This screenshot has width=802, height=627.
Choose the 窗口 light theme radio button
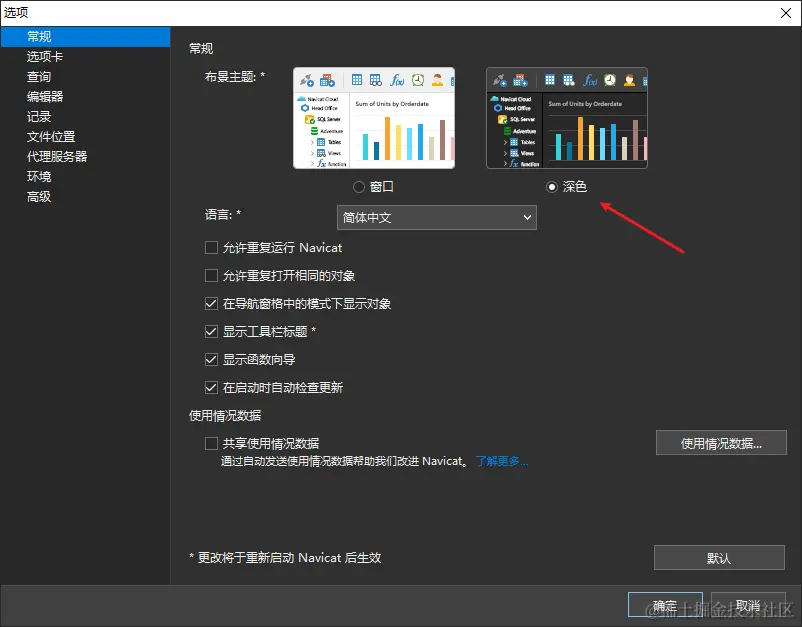click(x=359, y=187)
